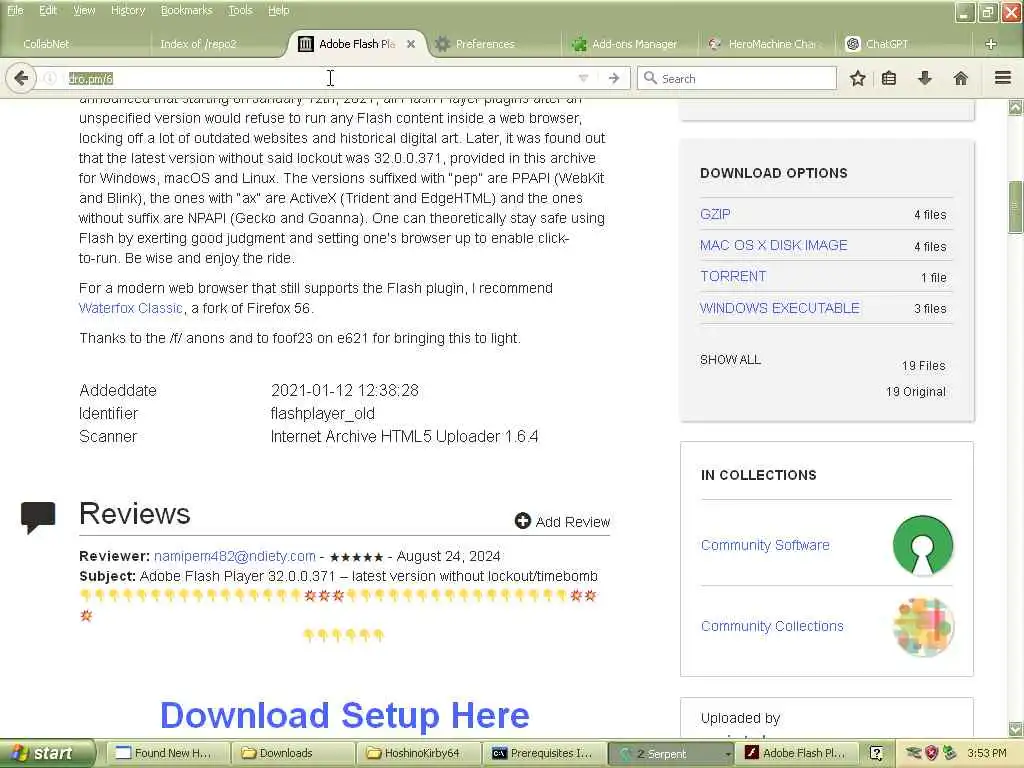Screen dimensions: 1024x768
Task: Close the Adobe Flash Player tab
Action: 411,44
